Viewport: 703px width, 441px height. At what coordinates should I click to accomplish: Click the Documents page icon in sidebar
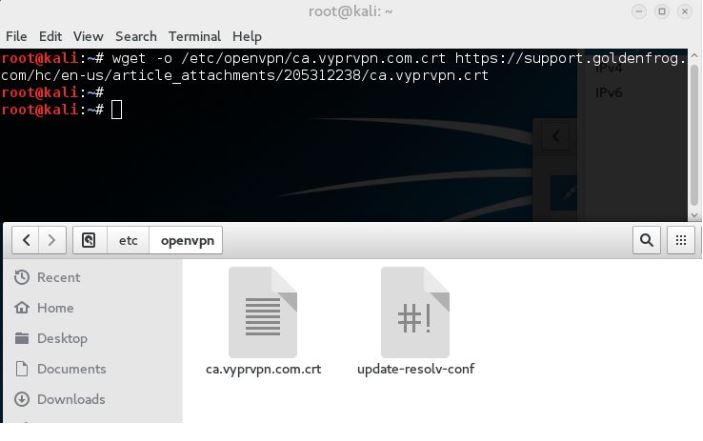22,369
